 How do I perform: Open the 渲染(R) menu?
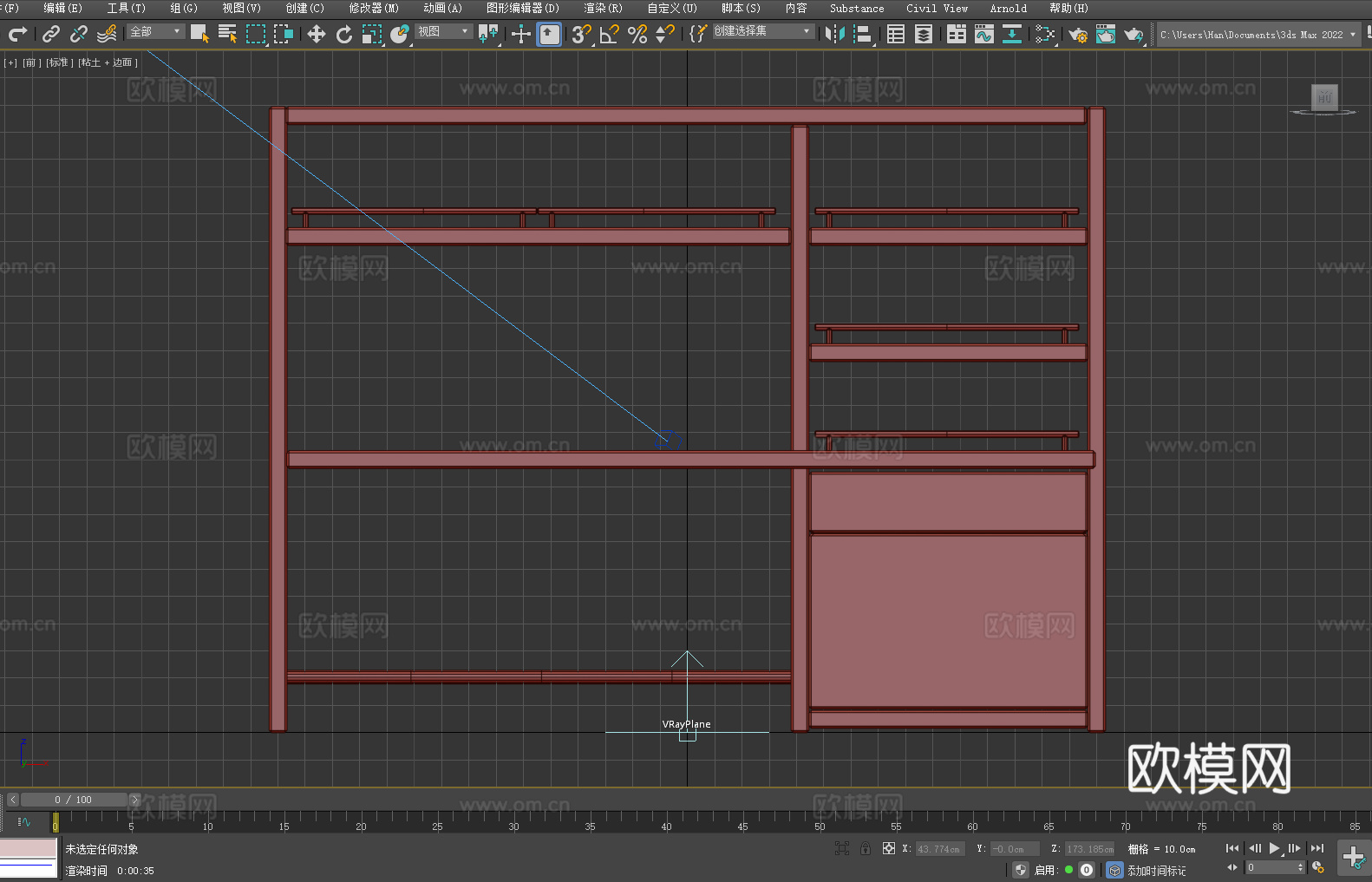pos(603,8)
